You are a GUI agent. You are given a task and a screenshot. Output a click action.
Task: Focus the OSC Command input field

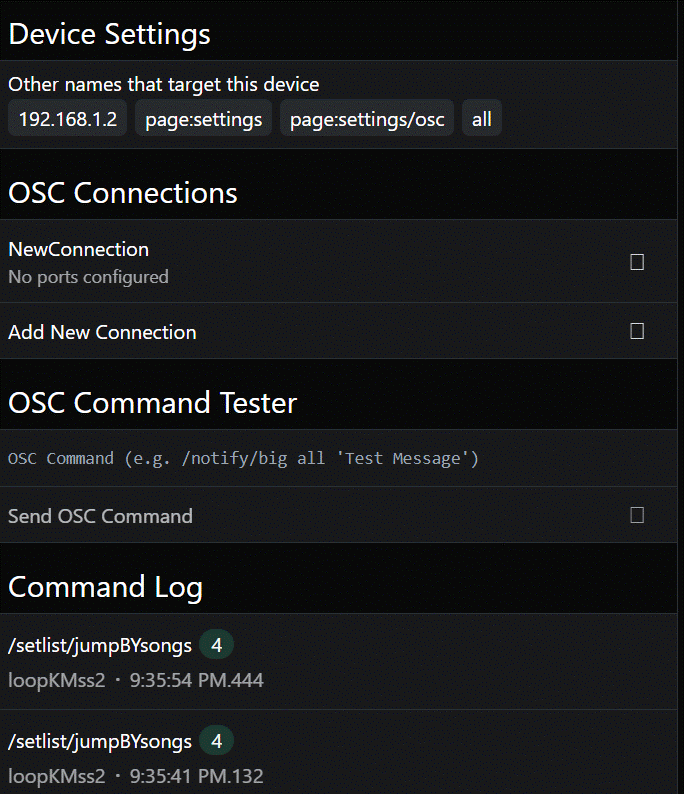pos(300,458)
